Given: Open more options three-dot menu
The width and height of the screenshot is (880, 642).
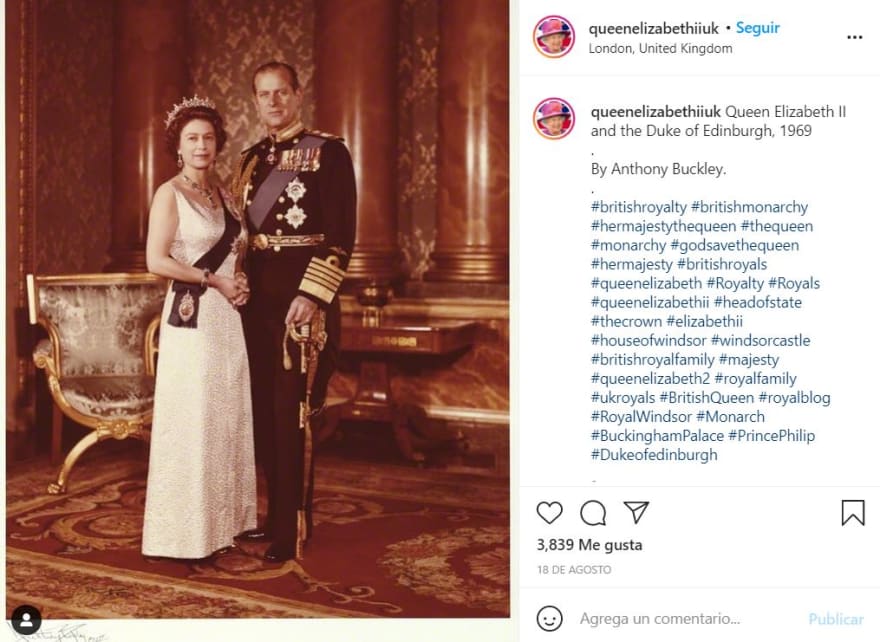Looking at the screenshot, I should click(854, 37).
